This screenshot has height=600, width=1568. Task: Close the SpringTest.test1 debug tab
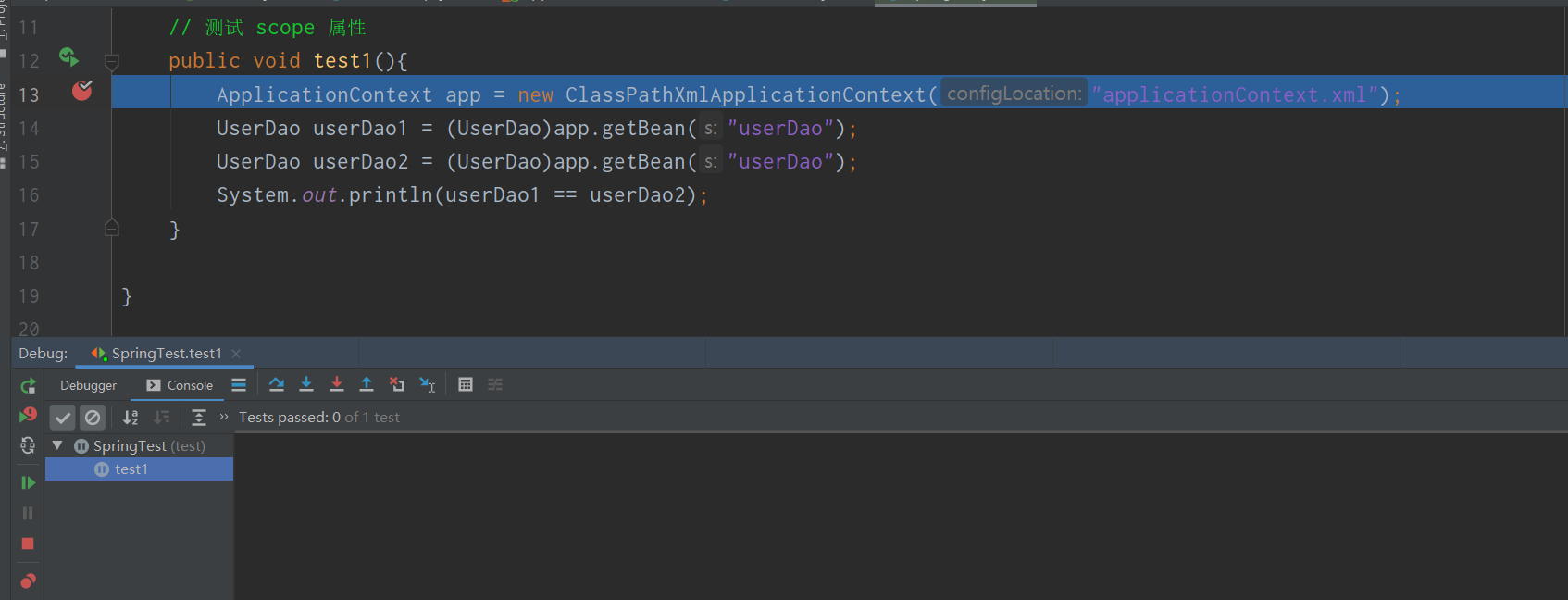236,354
